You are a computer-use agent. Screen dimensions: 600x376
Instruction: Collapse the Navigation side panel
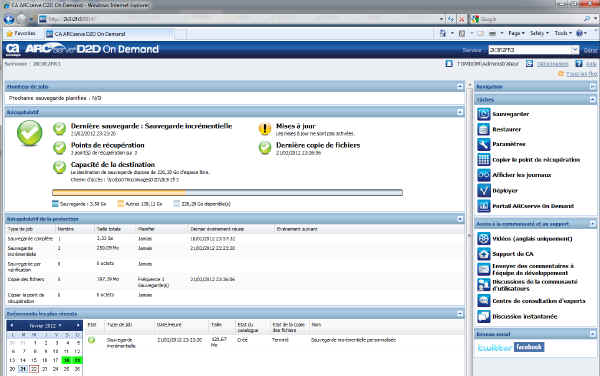coord(592,86)
